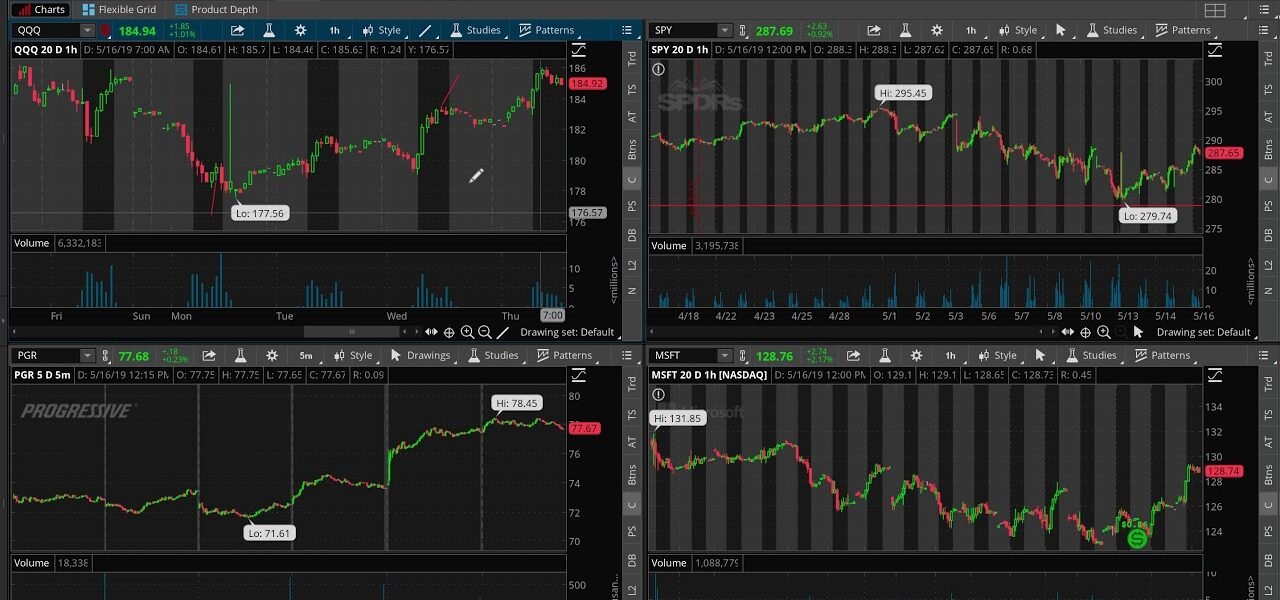Open the Product Depth tab
Screen dimensions: 1280x600
click(x=216, y=10)
